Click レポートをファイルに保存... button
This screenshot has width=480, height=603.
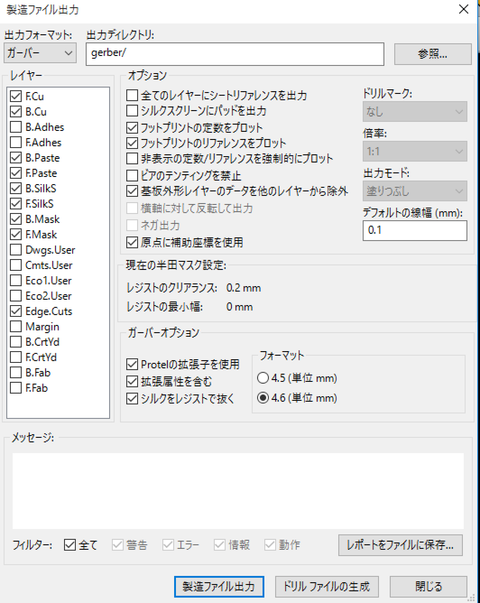tap(400, 545)
